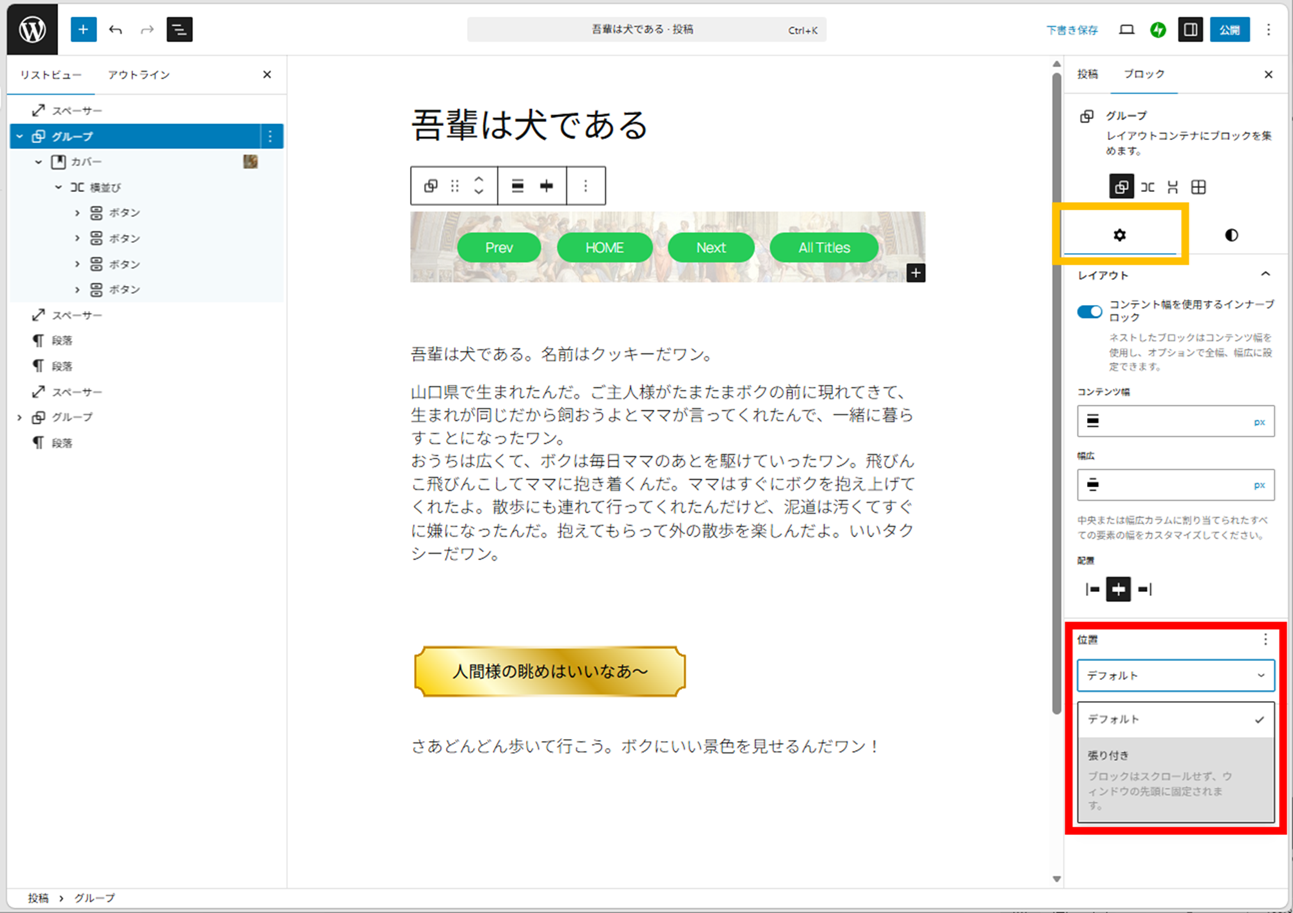The image size is (1293, 913).
Task: Click the WordPress logo icon
Action: click(x=32, y=30)
